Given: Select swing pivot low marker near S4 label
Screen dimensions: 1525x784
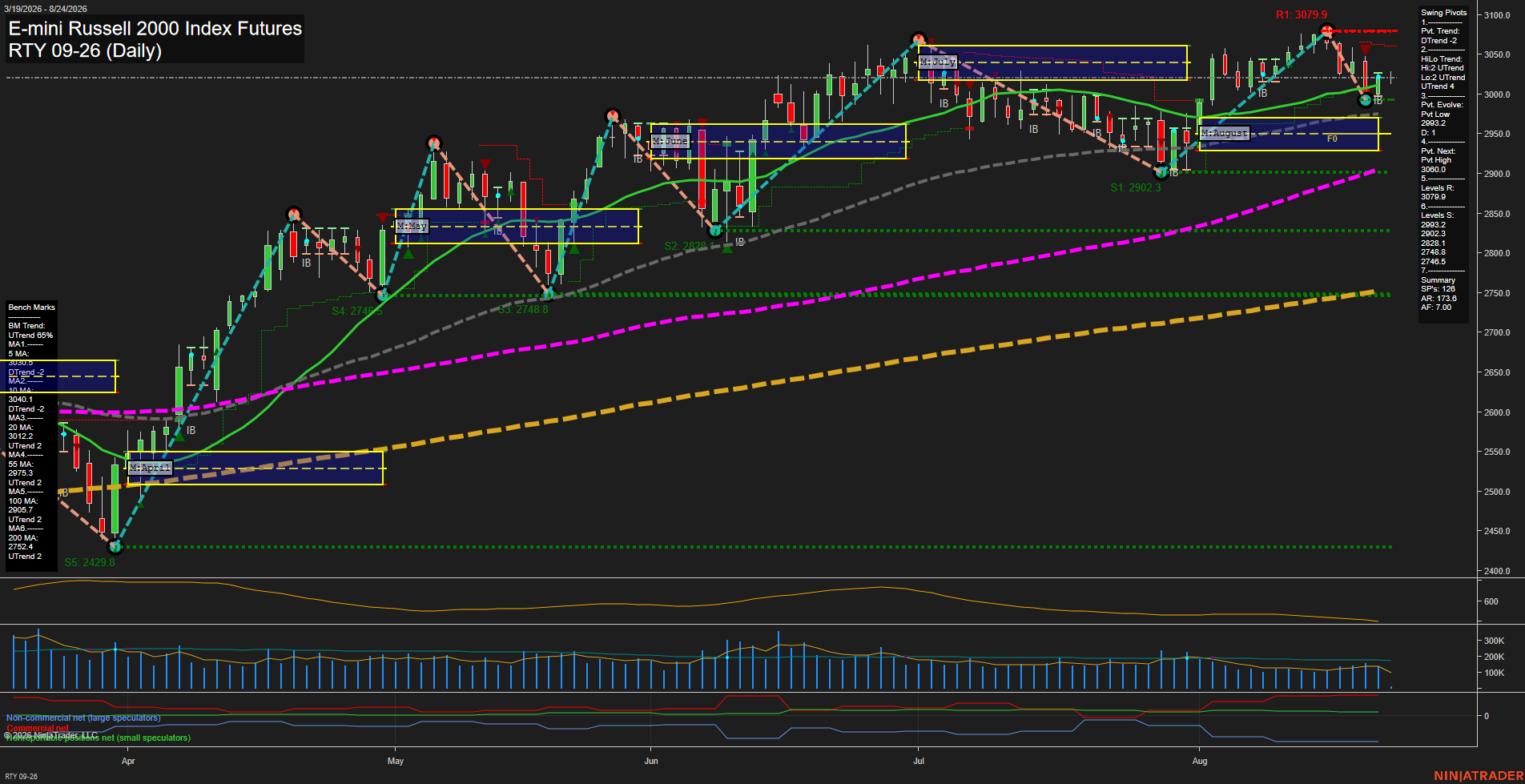Looking at the screenshot, I should 383,295.
